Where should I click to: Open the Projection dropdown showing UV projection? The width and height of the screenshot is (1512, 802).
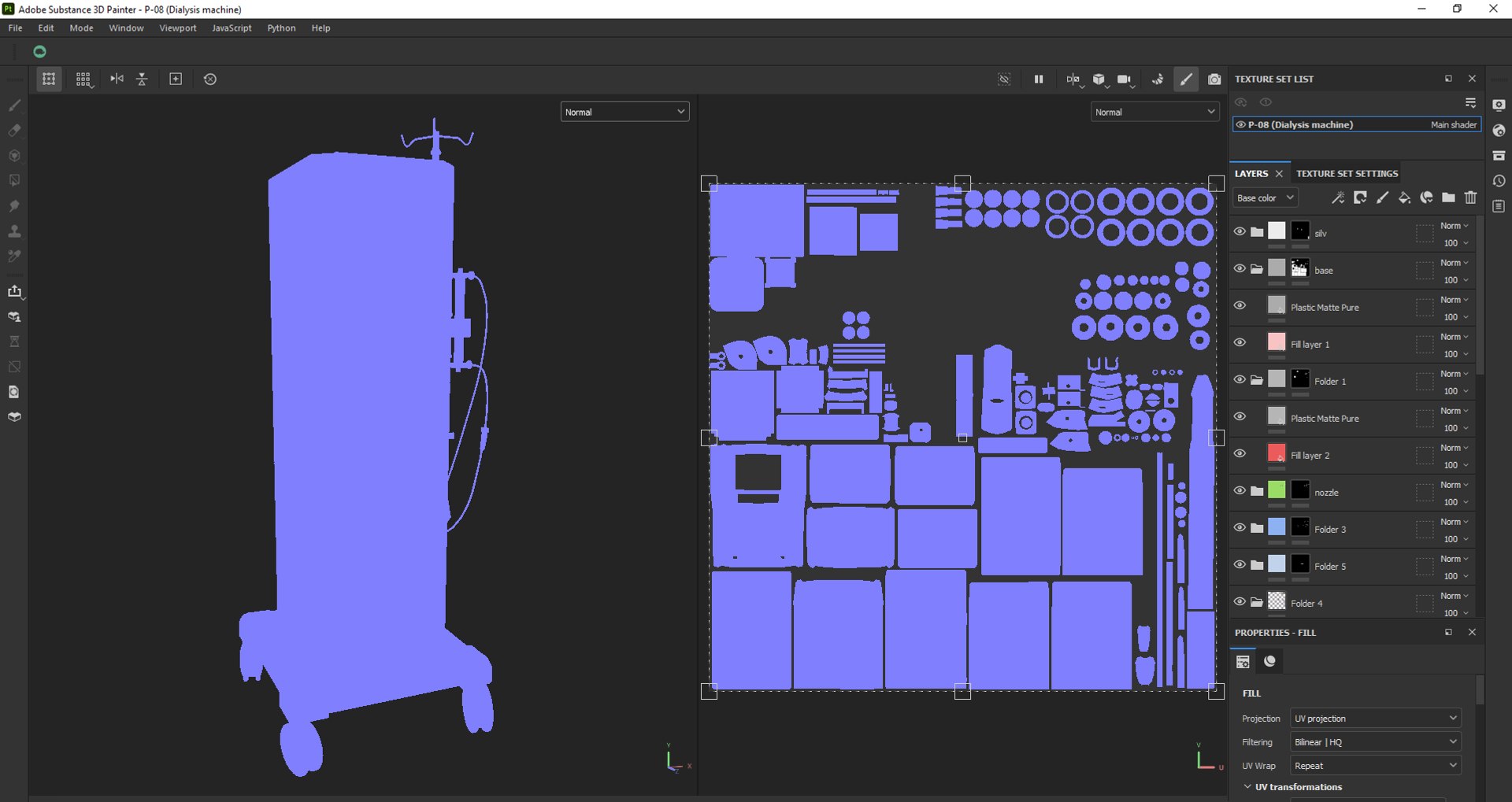[1376, 719]
